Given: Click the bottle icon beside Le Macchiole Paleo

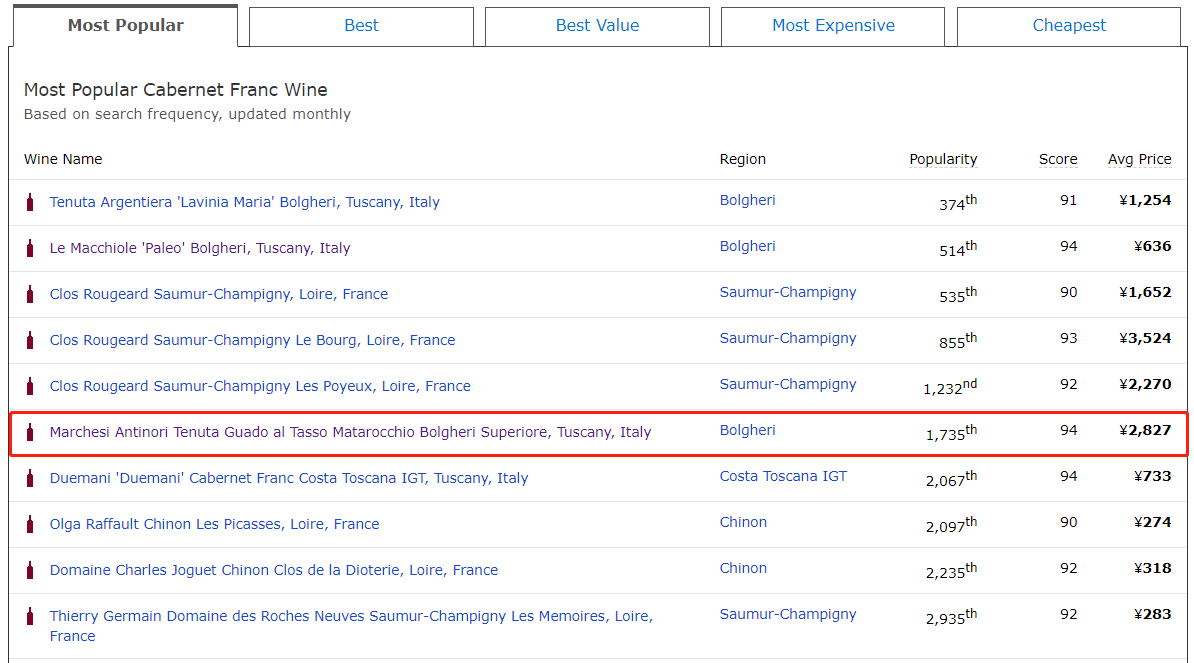Looking at the screenshot, I should 30,248.
